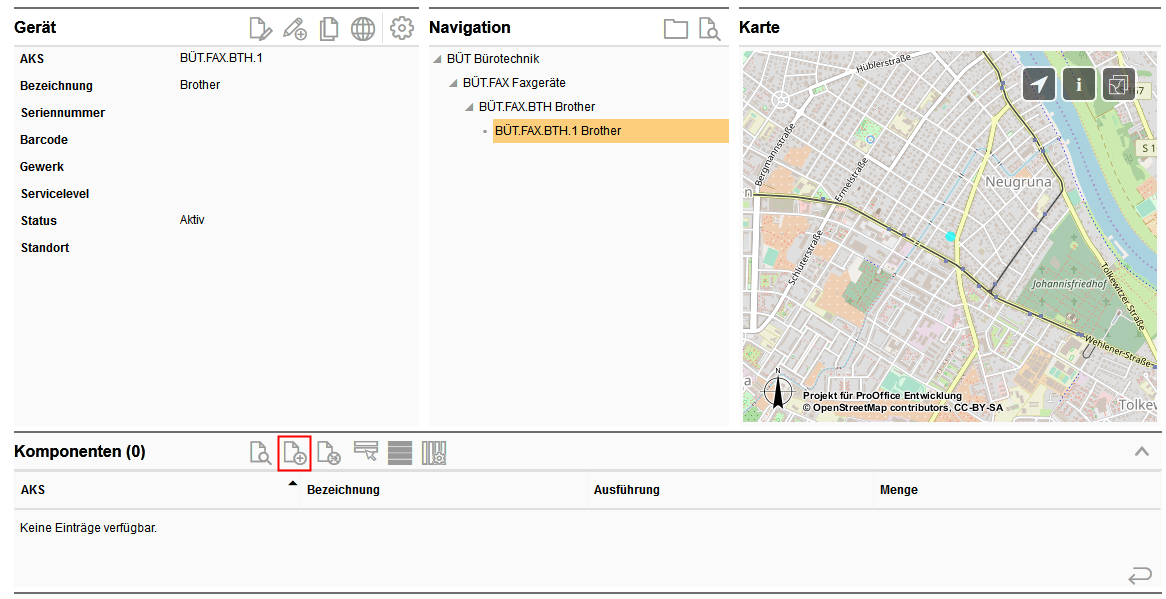This screenshot has height=599, width=1166.
Task: Click the search component icon in Komponenten toolbar
Action: (x=260, y=453)
